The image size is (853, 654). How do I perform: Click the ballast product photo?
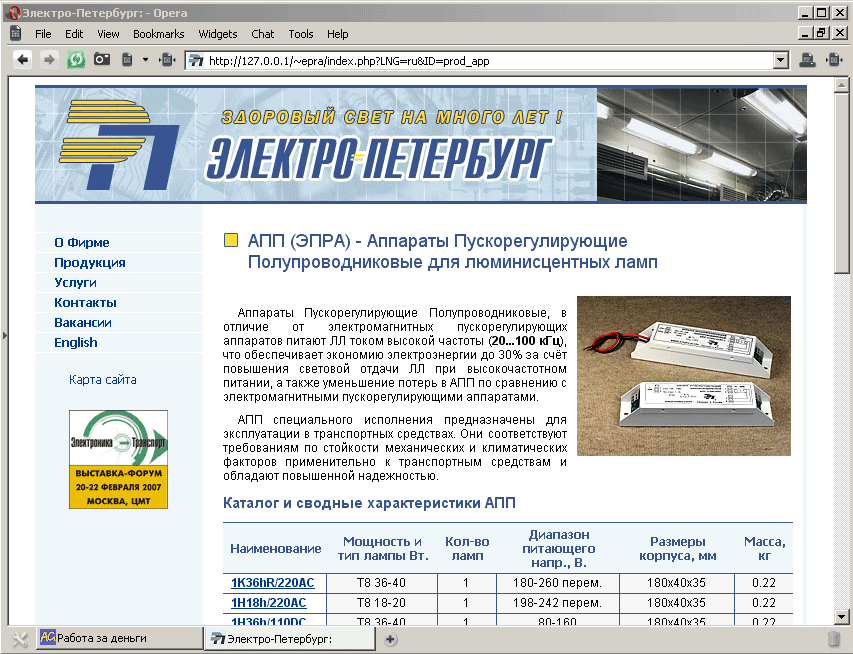pyautogui.click(x=684, y=376)
